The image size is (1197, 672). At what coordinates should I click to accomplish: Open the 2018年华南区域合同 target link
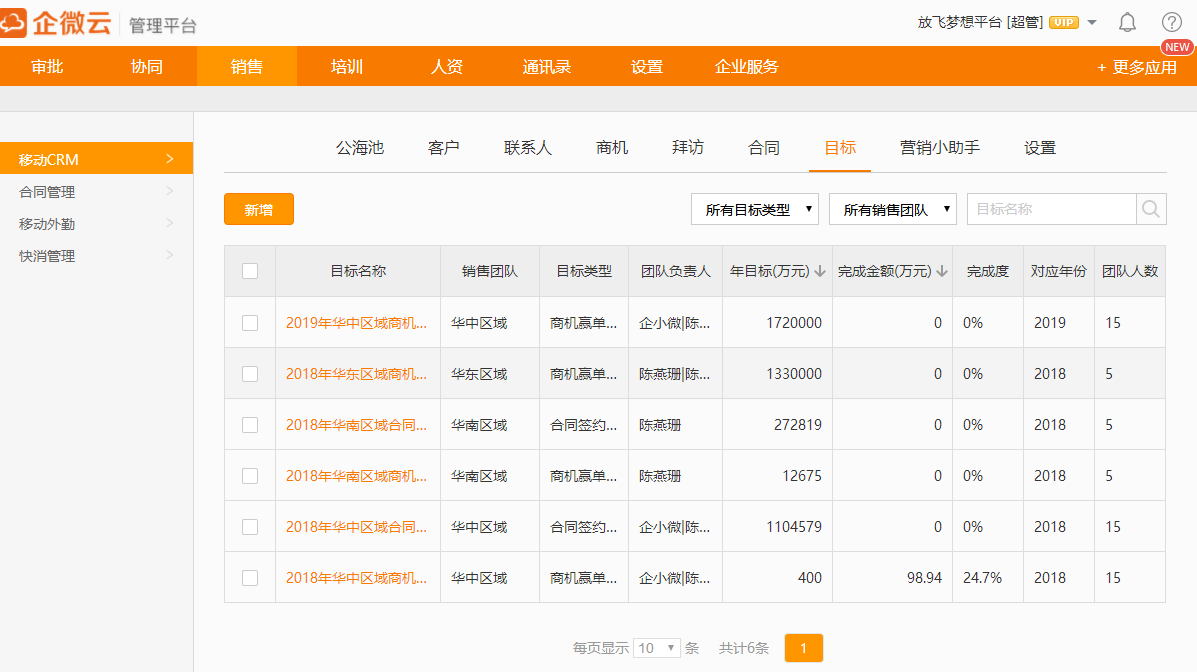(356, 425)
